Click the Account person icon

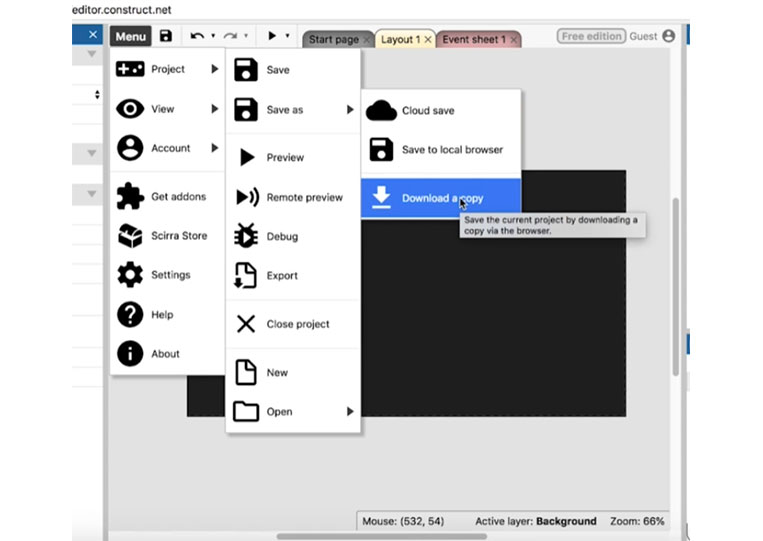(130, 148)
